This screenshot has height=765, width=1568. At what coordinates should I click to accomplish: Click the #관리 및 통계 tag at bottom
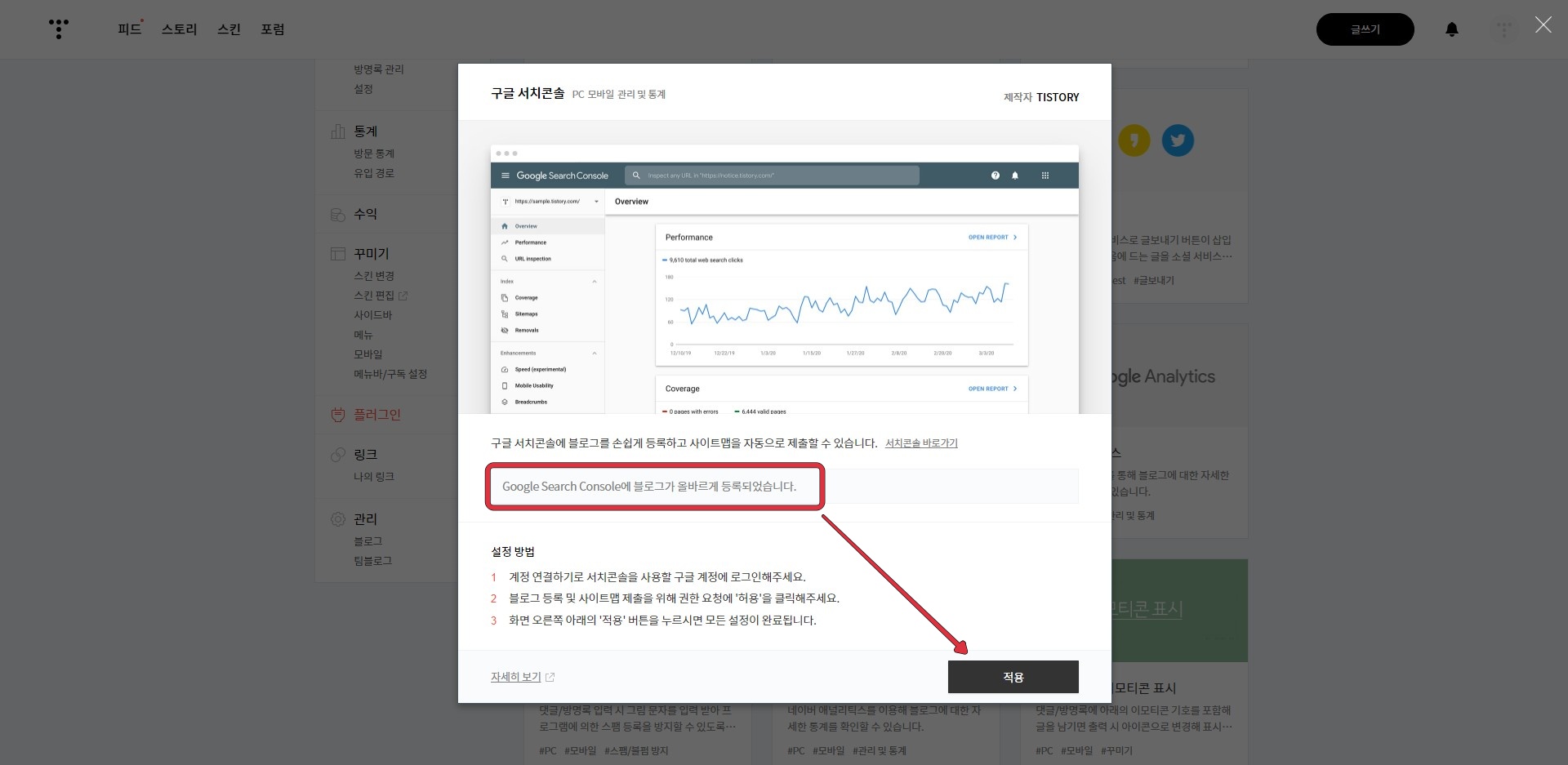pyautogui.click(x=880, y=751)
